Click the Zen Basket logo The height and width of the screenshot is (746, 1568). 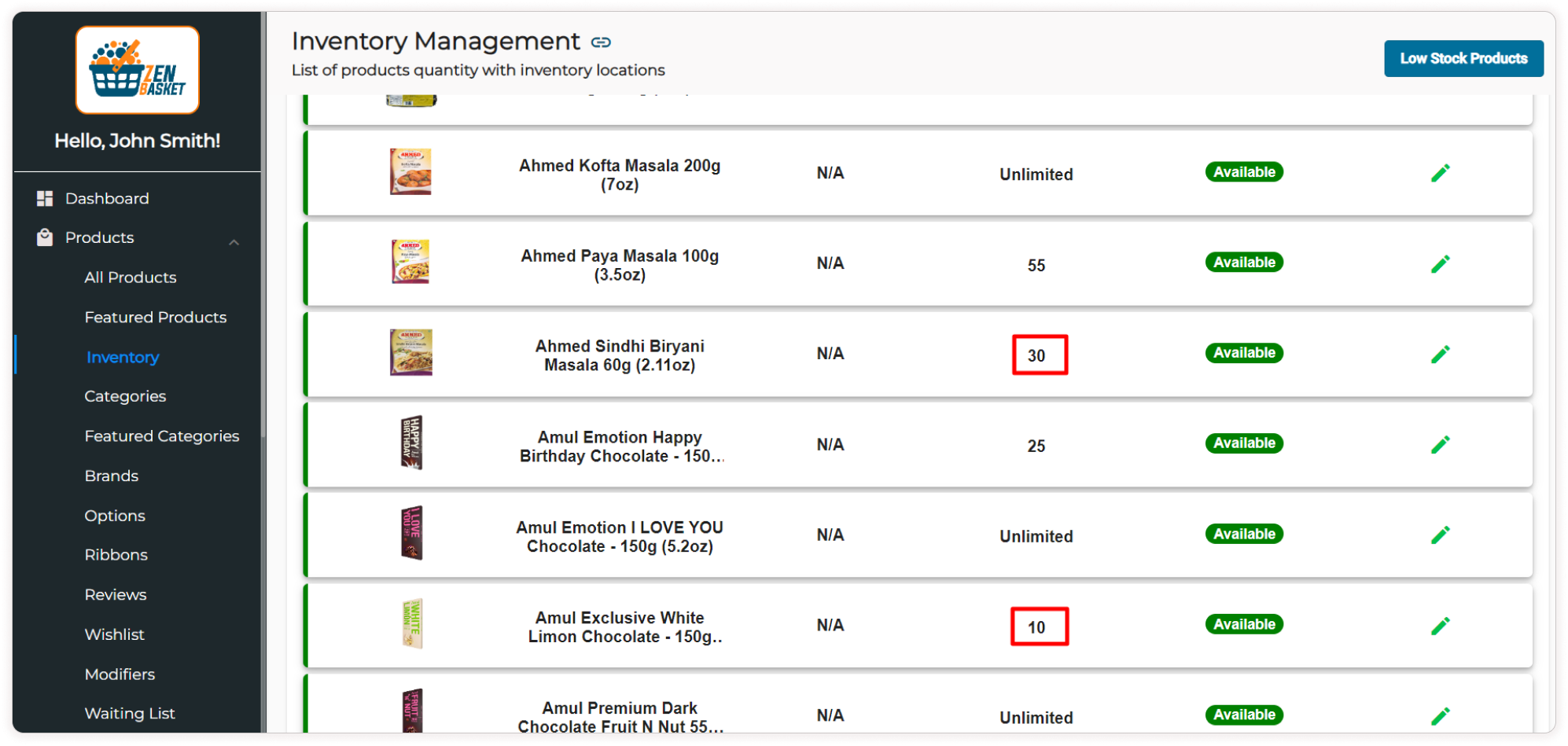pyautogui.click(x=138, y=70)
